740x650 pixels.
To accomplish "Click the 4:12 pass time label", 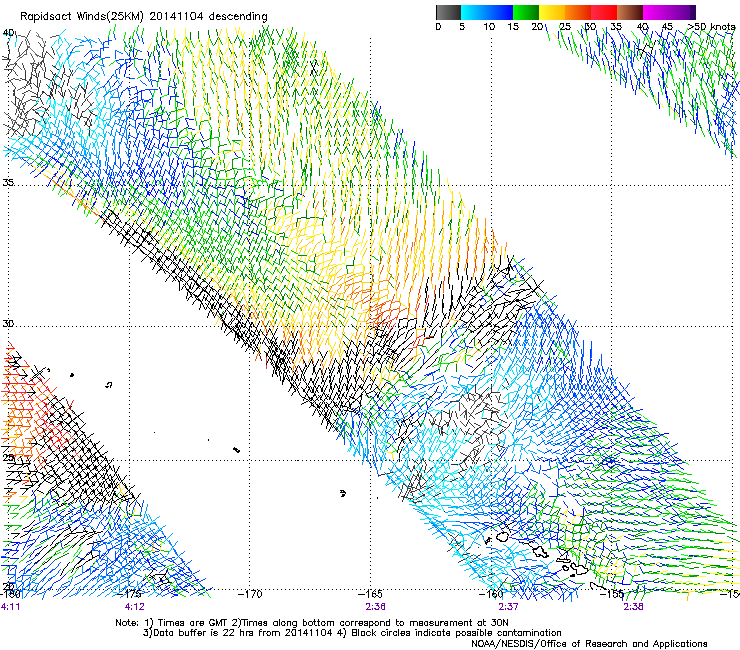I will [x=135, y=607].
